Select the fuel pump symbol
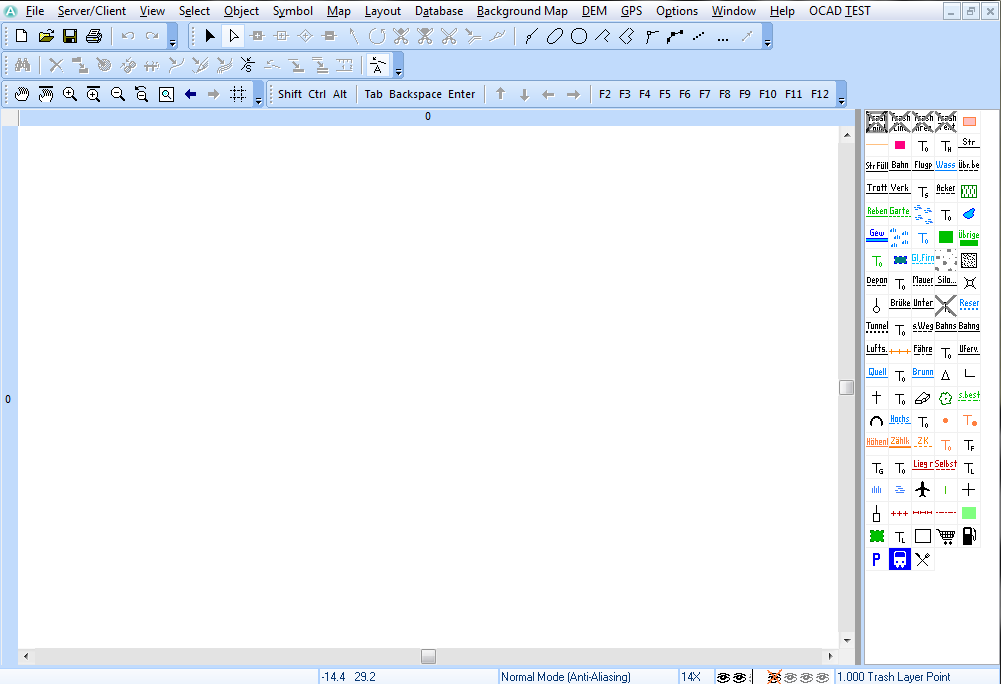 968,536
